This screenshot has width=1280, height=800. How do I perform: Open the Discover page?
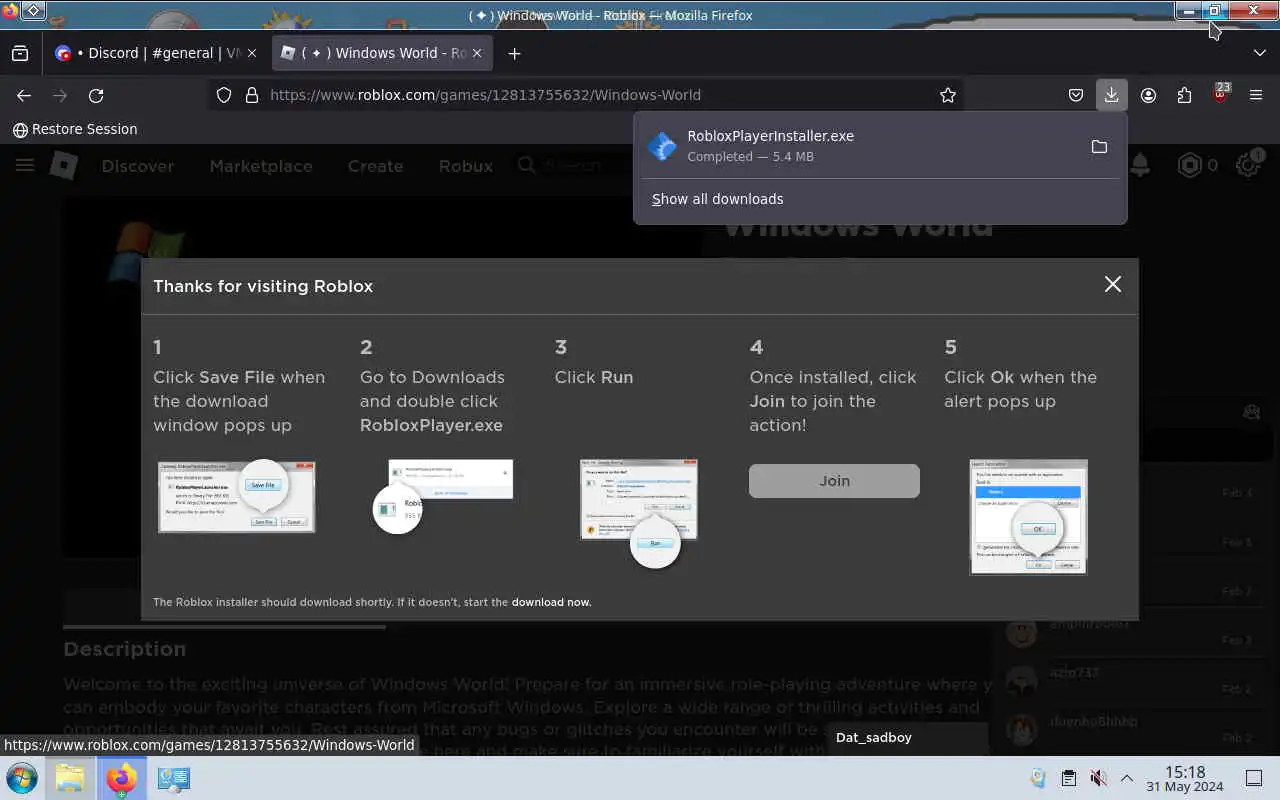coord(138,166)
